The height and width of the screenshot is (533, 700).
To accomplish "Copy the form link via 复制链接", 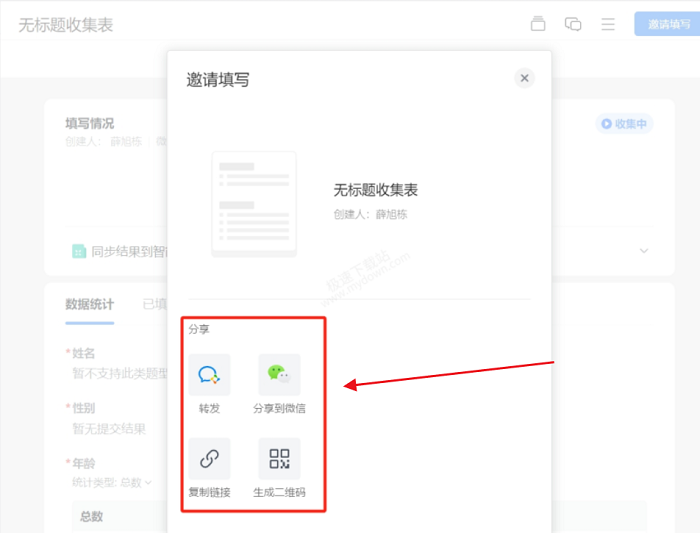I will (x=209, y=459).
